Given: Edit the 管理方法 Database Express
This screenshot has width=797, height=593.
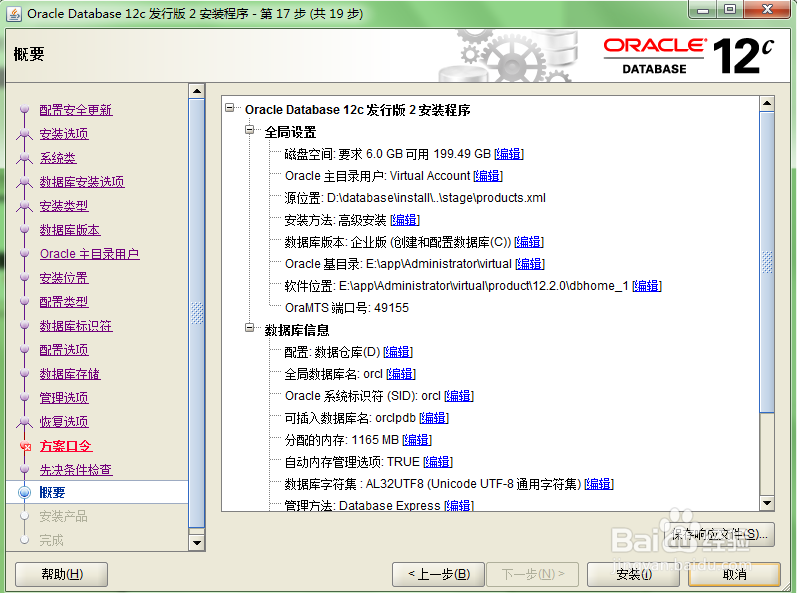Looking at the screenshot, I should pyautogui.click(x=459, y=506).
